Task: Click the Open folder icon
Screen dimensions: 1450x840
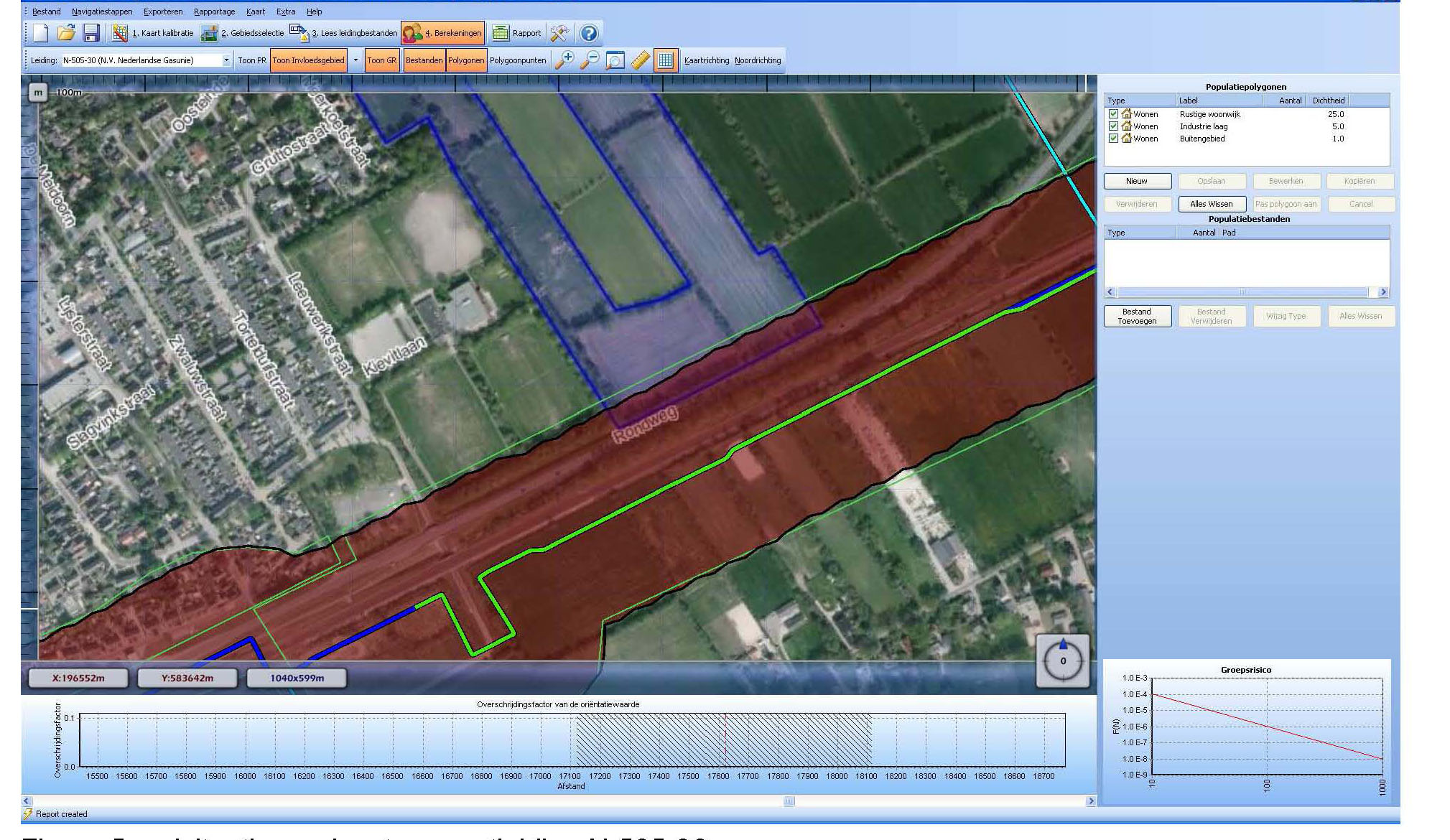Action: tap(66, 33)
